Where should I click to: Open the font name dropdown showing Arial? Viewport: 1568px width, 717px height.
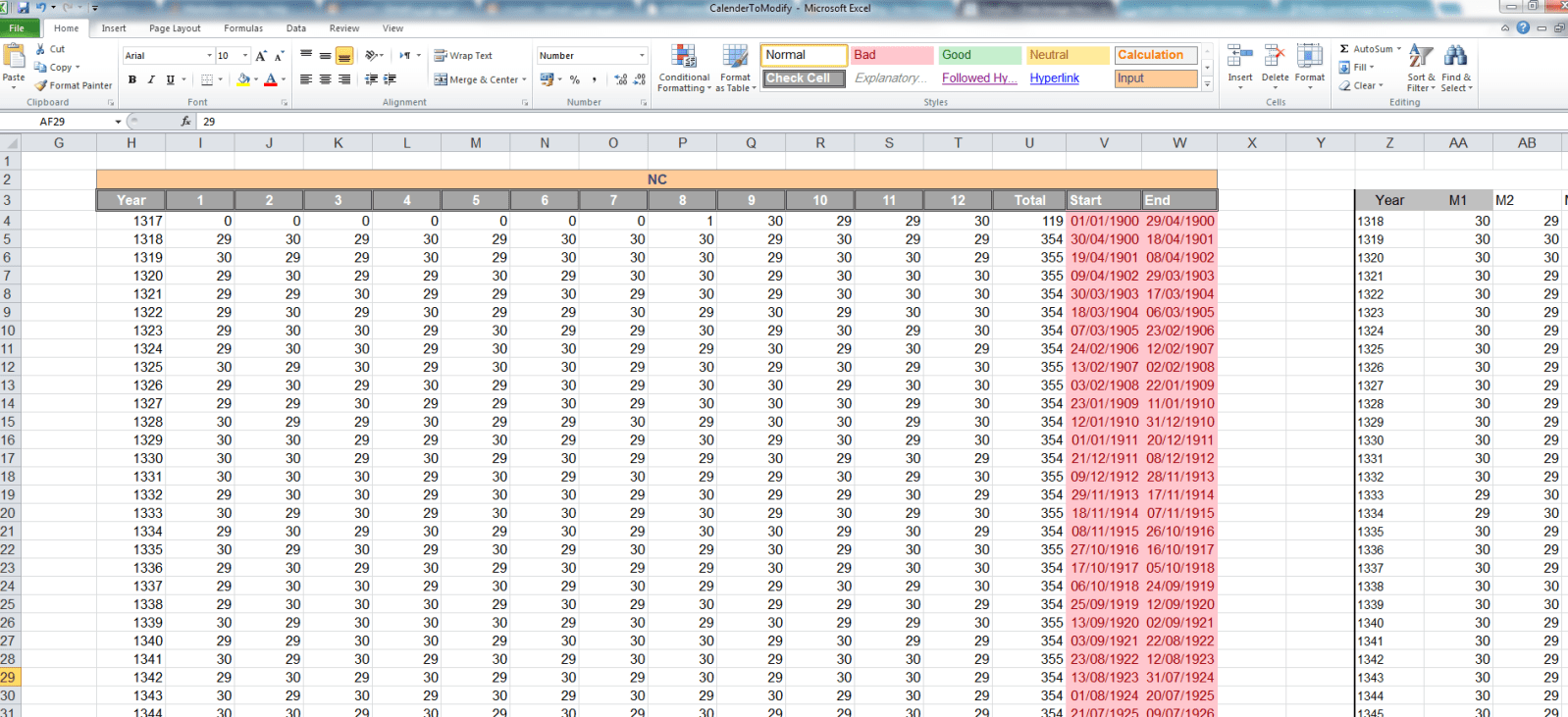209,56
